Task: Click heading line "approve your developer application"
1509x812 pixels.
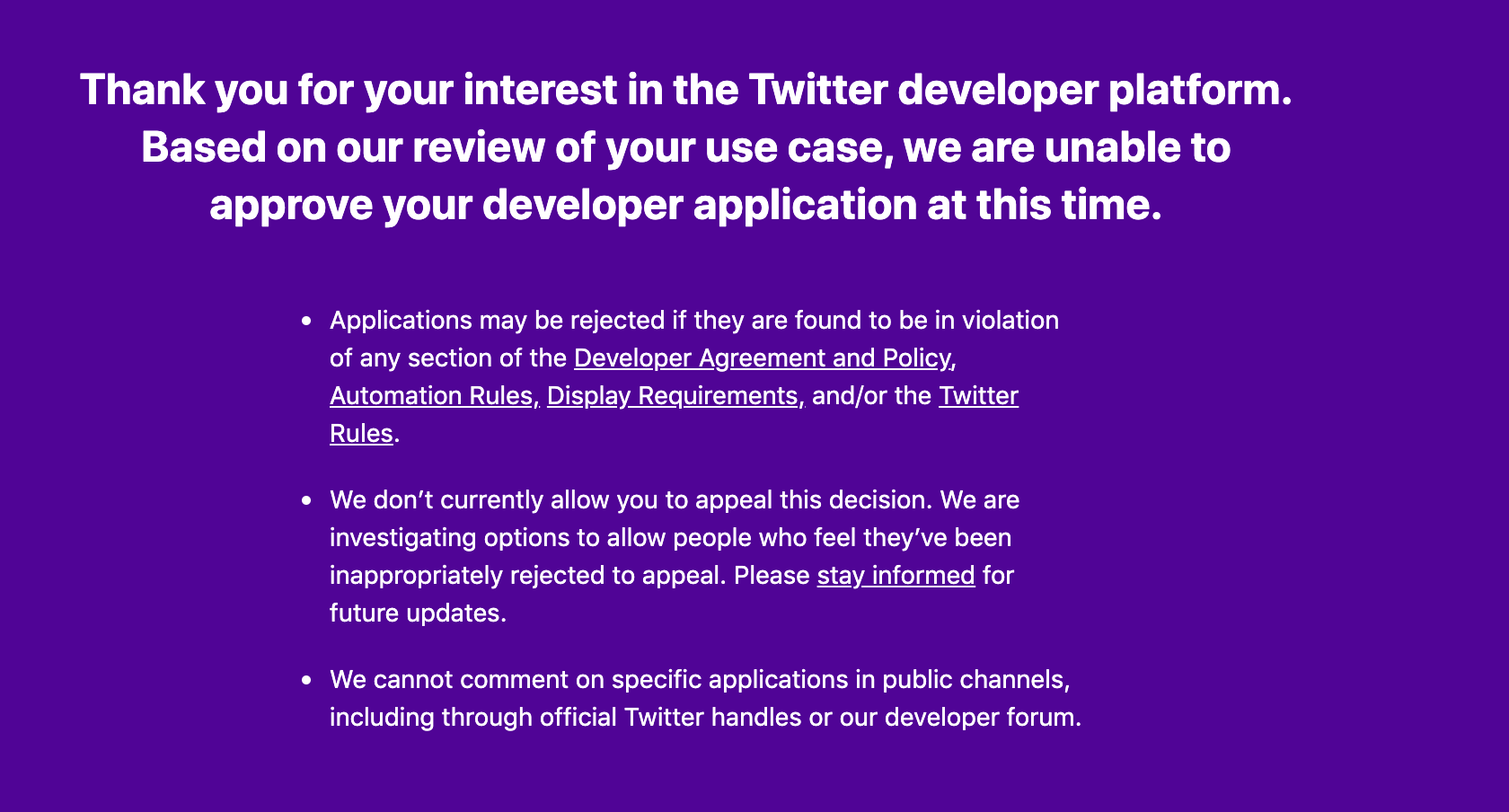Action: click(x=685, y=205)
